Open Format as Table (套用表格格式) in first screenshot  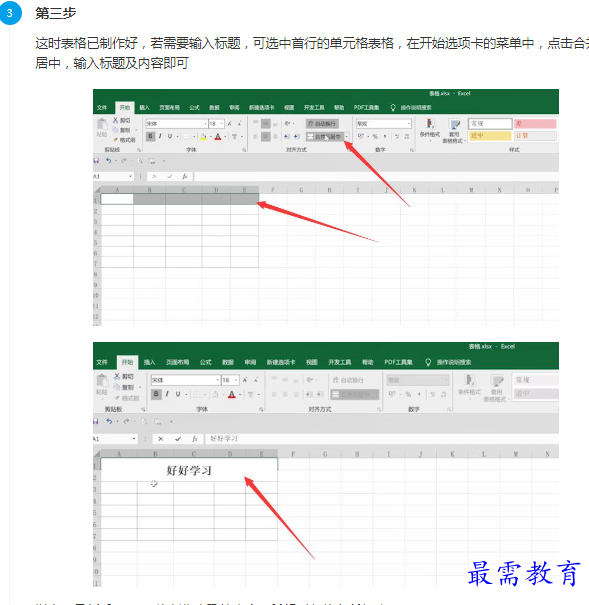(x=454, y=131)
